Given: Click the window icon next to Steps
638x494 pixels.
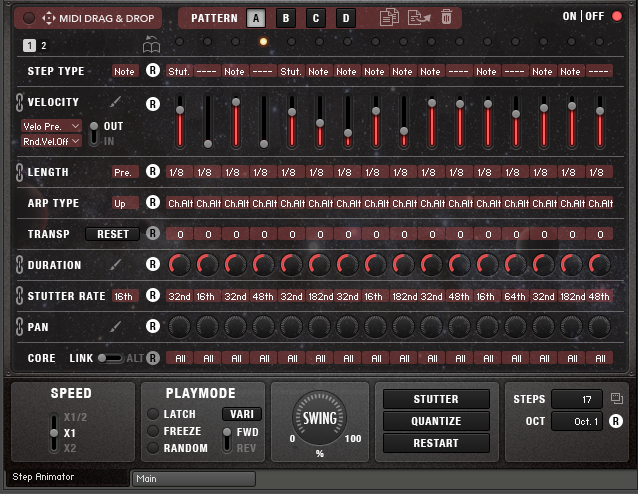Looking at the screenshot, I should coord(617,398).
